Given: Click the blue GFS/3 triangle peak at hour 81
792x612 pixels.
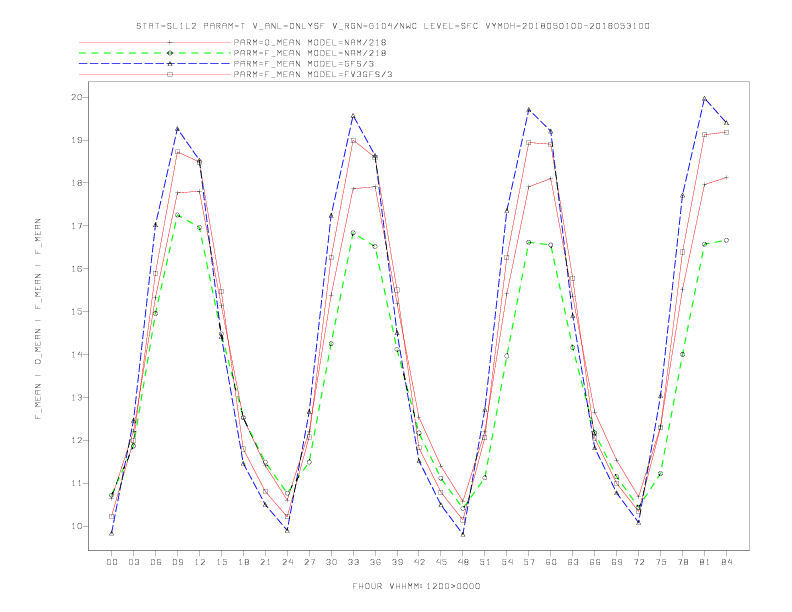Looking at the screenshot, I should click(x=705, y=98).
